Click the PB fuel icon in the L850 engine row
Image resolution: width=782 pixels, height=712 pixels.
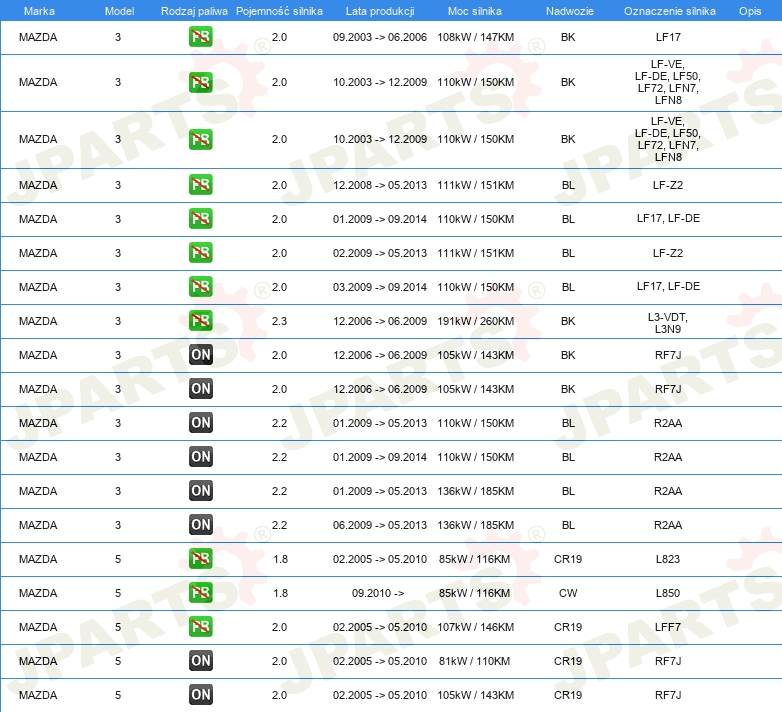tap(201, 593)
